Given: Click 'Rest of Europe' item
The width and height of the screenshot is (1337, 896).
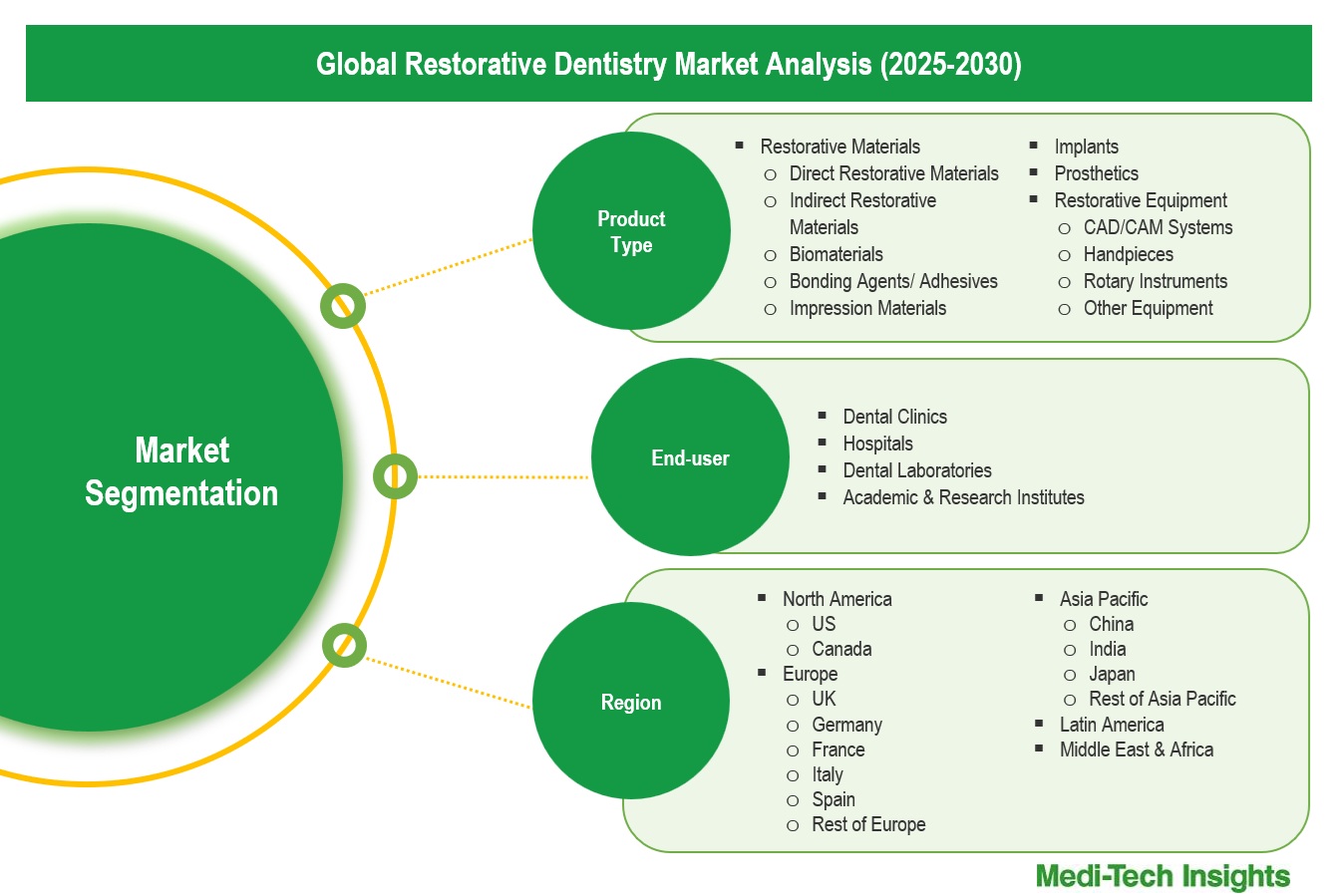Looking at the screenshot, I should click(x=868, y=824).
